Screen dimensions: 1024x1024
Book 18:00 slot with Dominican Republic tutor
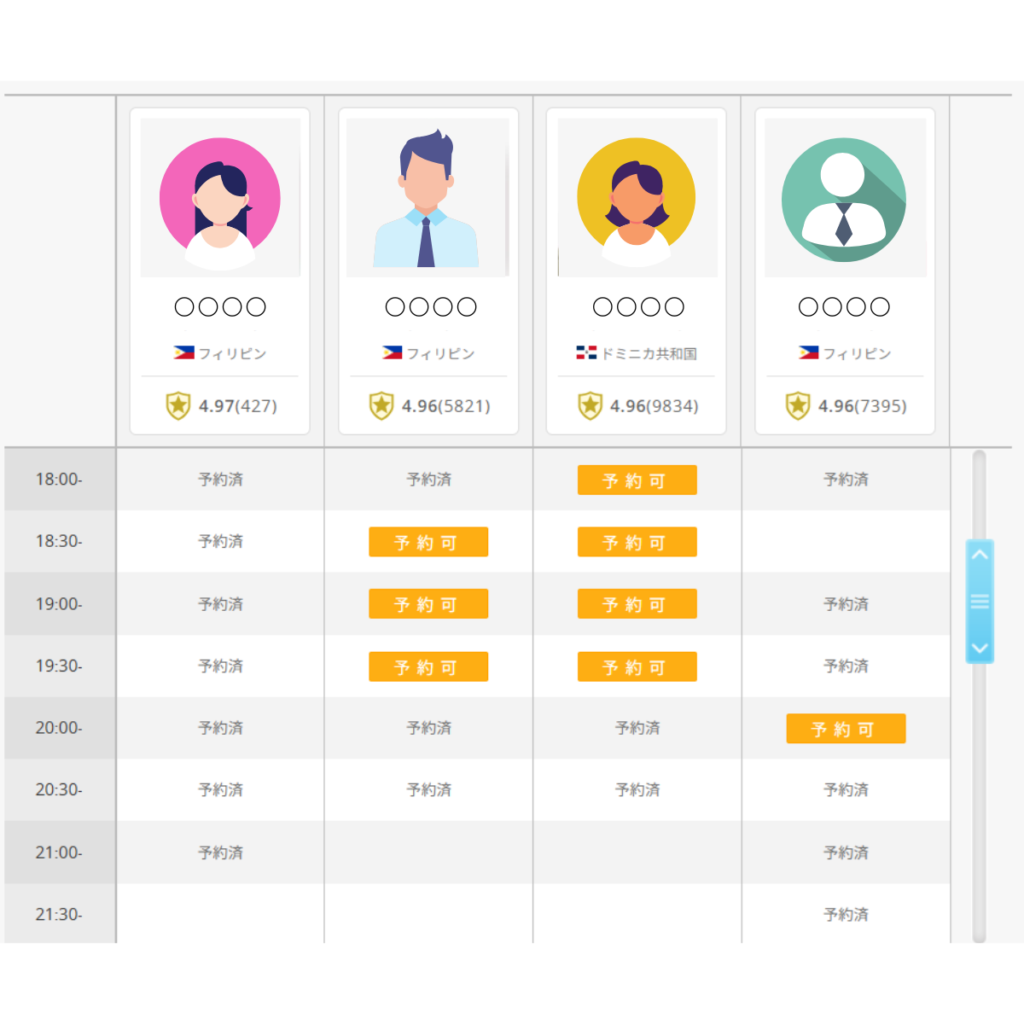pyautogui.click(x=637, y=480)
